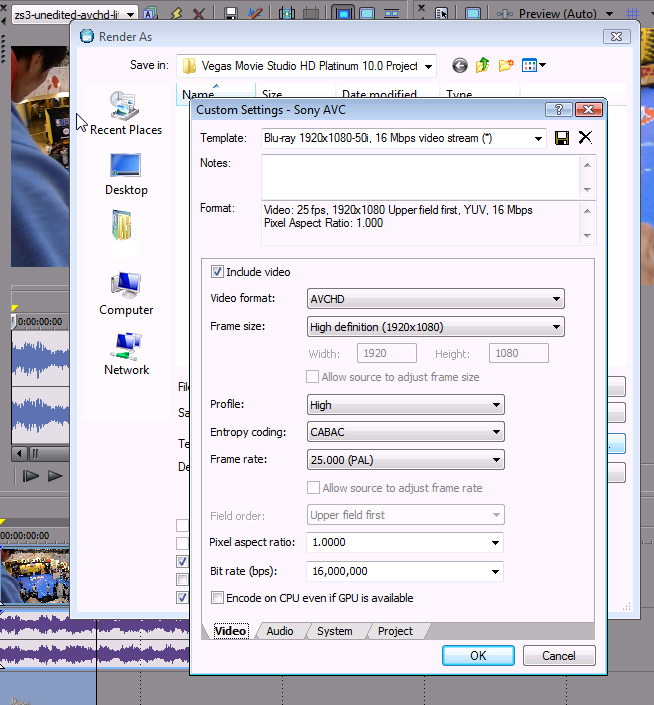Sort files by the Size column header

[x=295, y=93]
